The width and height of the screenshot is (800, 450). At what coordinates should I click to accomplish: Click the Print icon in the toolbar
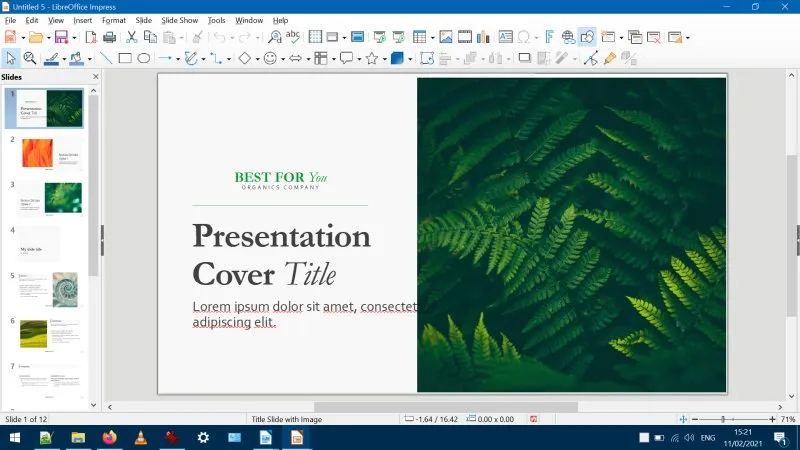(x=108, y=37)
